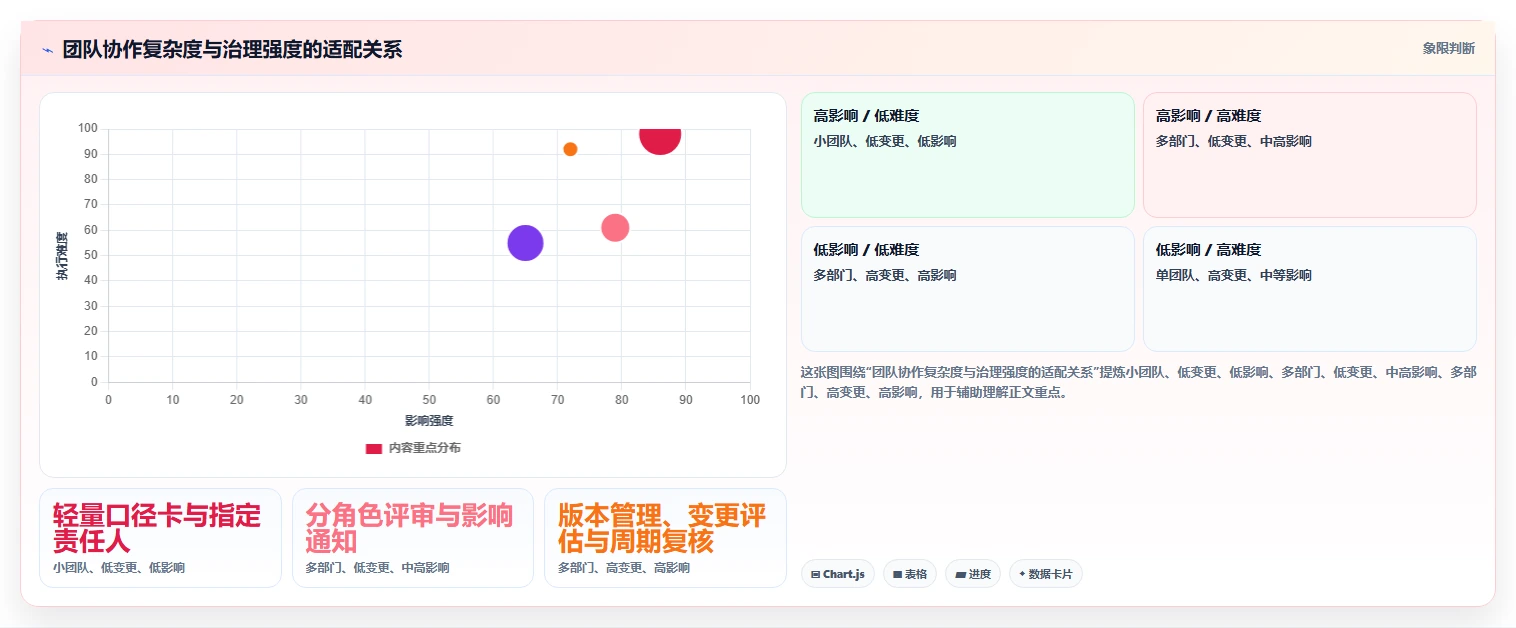Click the icon in the 进度 tag

point(960,574)
